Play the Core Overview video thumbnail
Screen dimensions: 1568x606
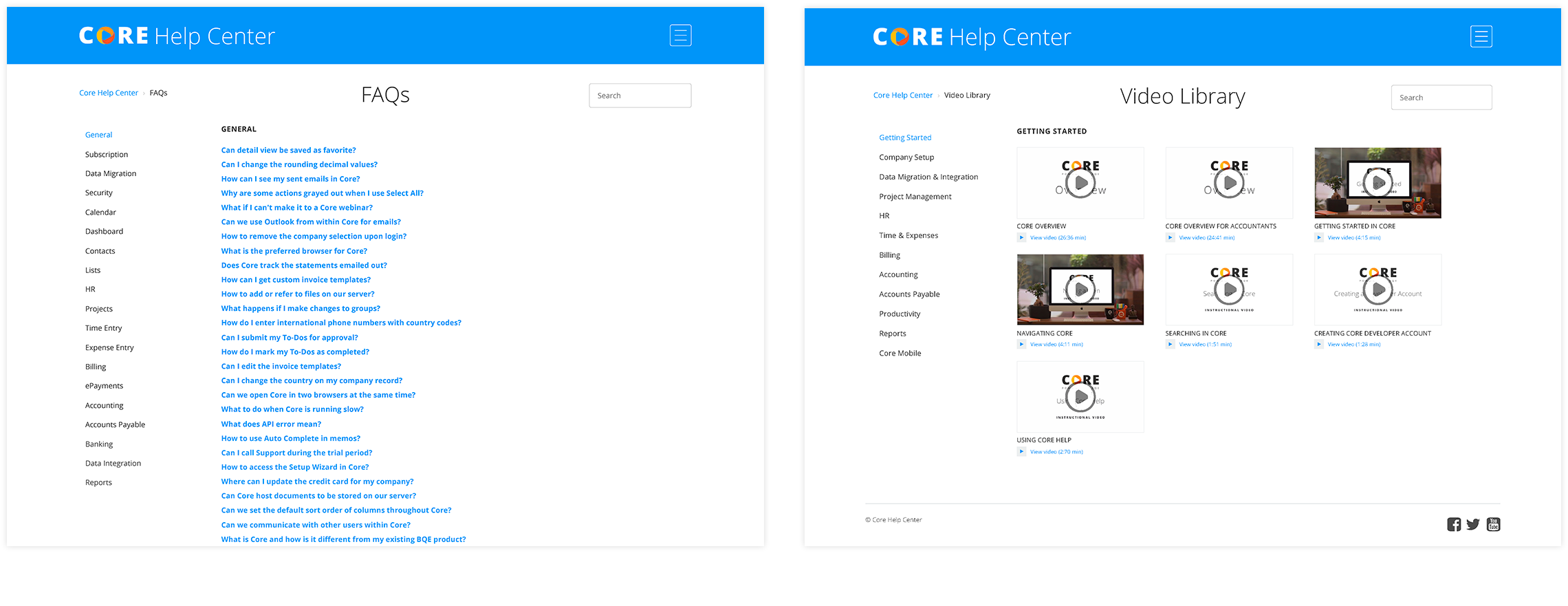pos(1080,183)
